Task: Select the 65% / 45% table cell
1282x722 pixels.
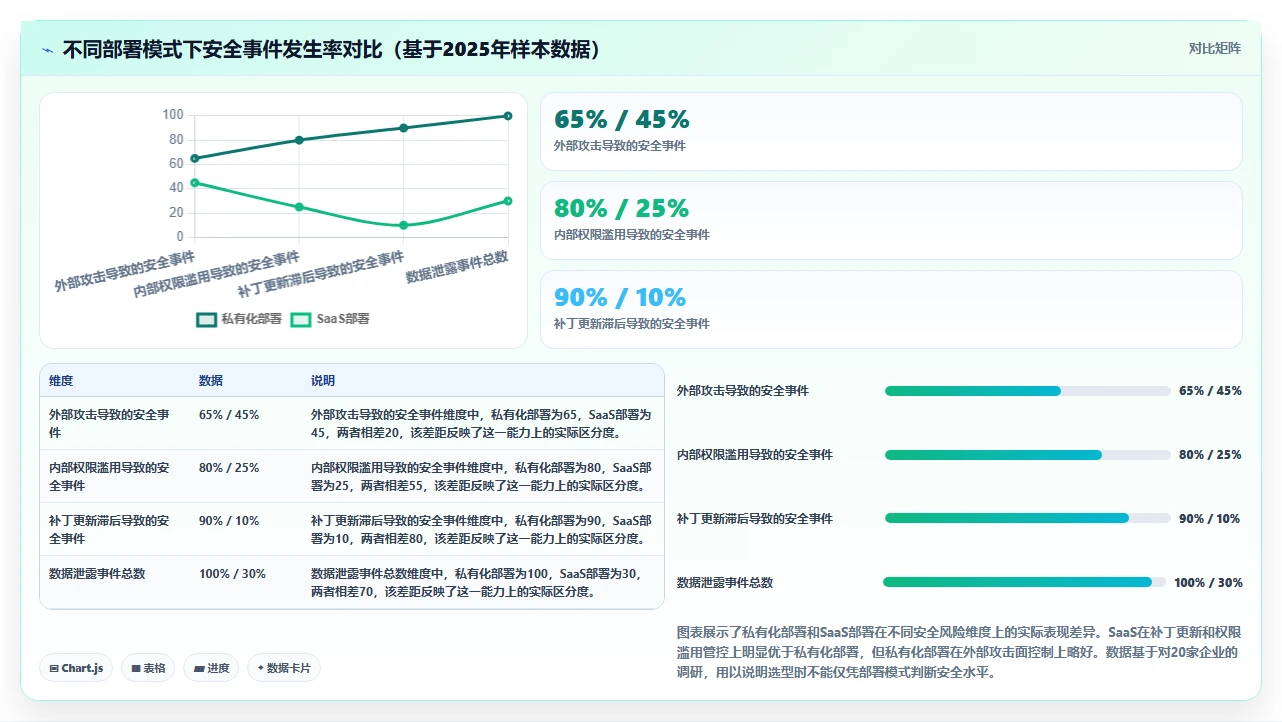Action: tap(229, 415)
